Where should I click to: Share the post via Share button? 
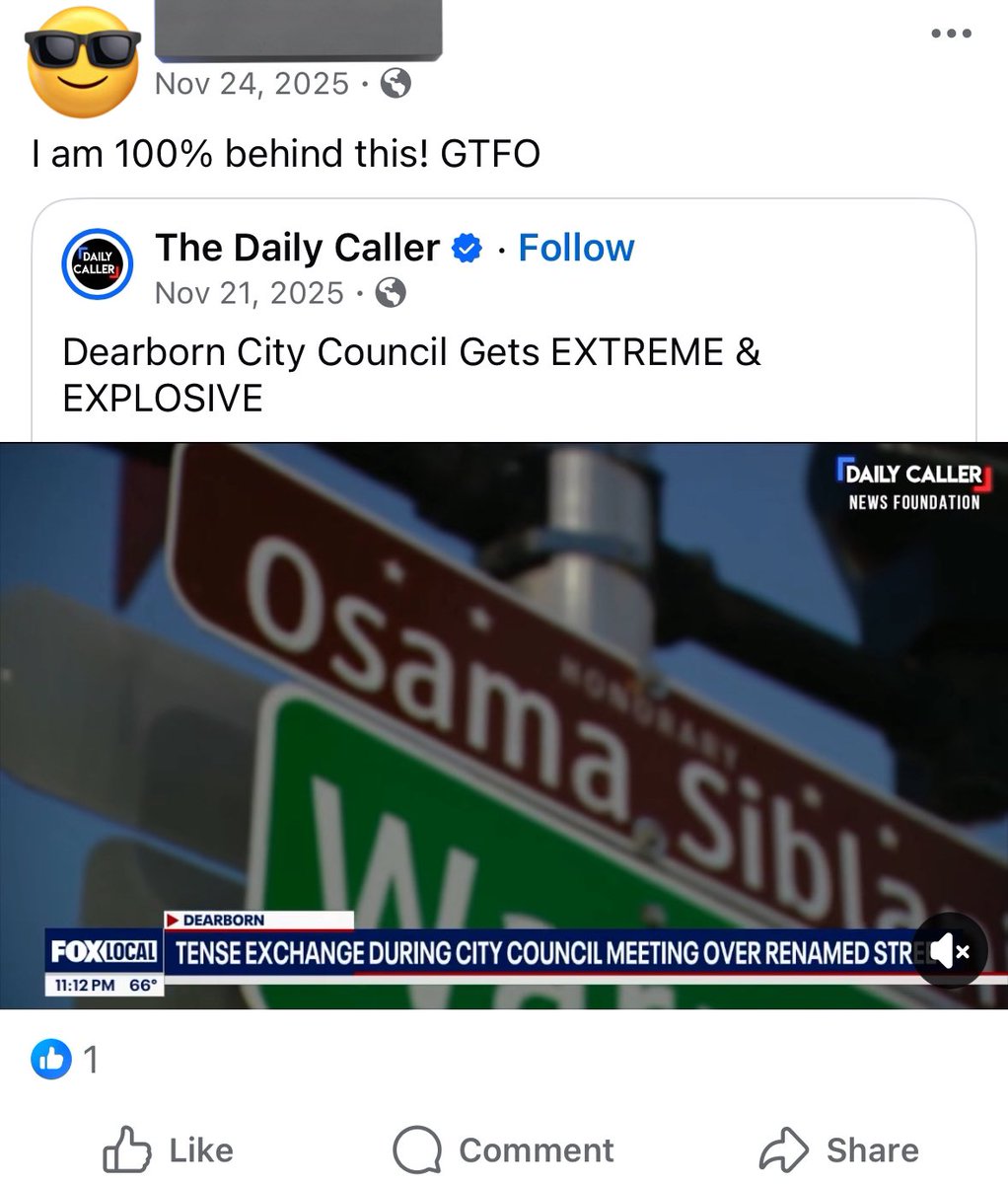(x=839, y=1150)
